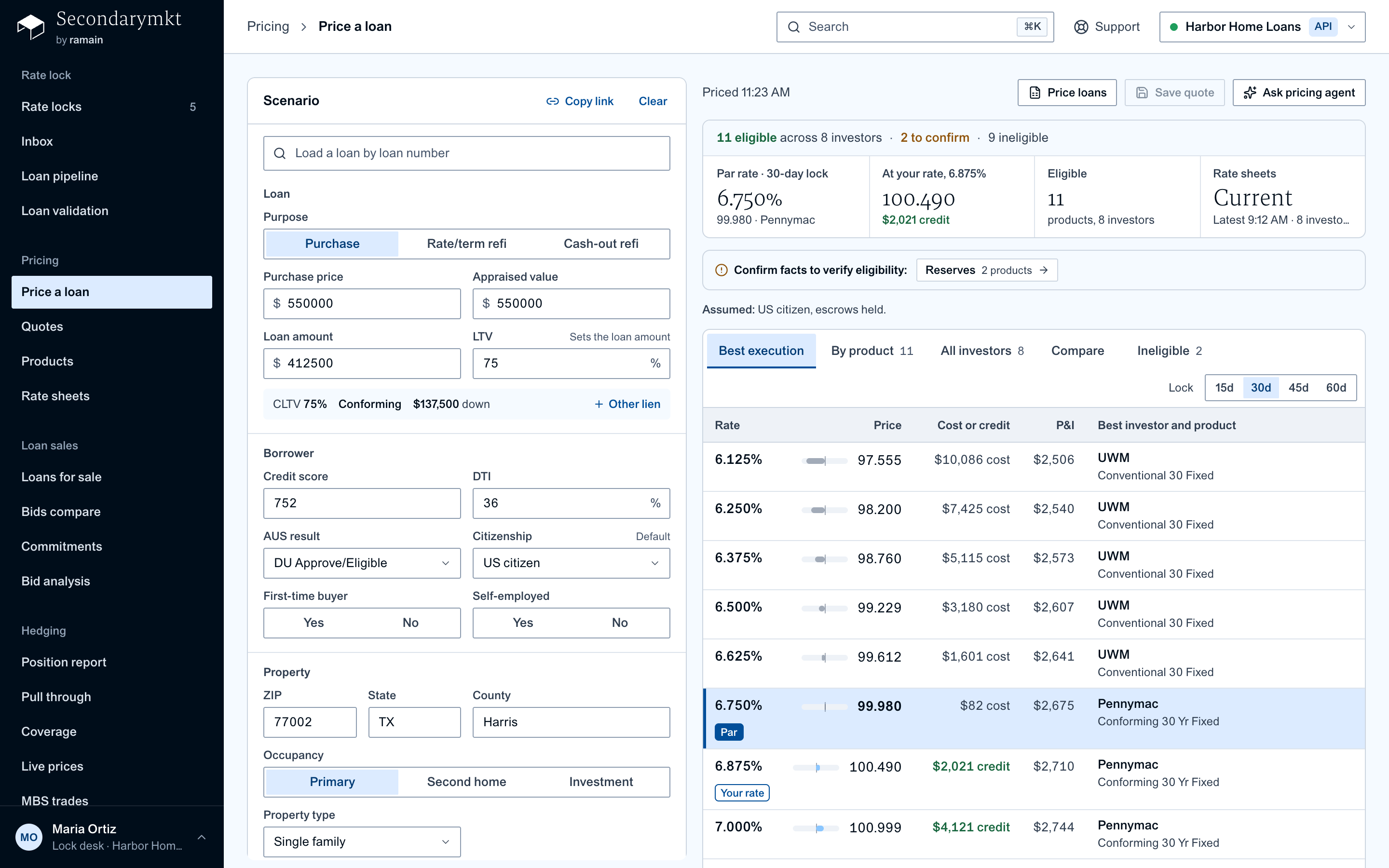Expand the Harbor Home Loans account switcher

1262,27
